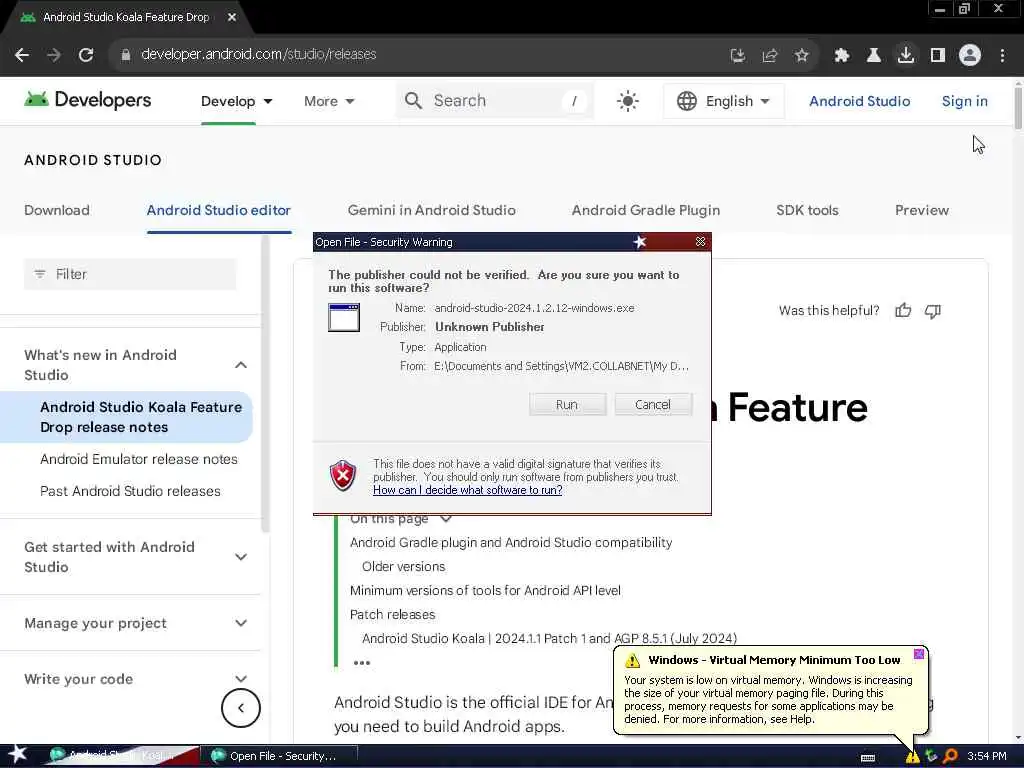Go back using browser back arrow

pos(22,55)
